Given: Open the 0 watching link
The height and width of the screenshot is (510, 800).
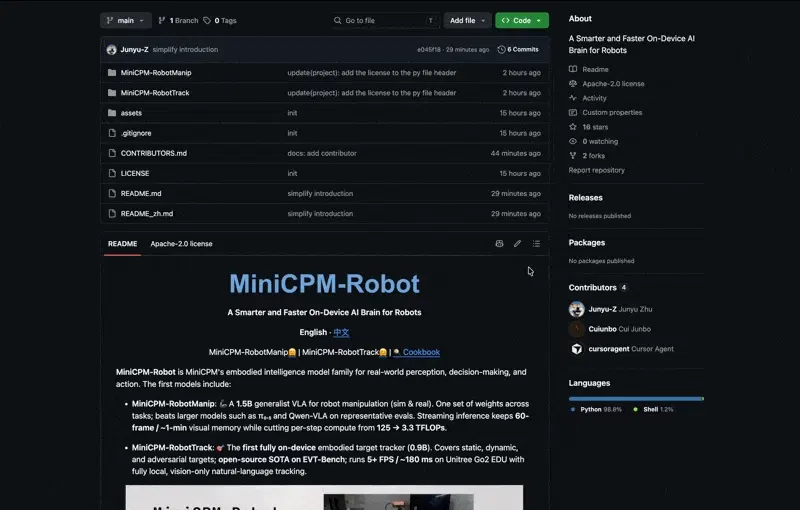Looking at the screenshot, I should (x=600, y=141).
